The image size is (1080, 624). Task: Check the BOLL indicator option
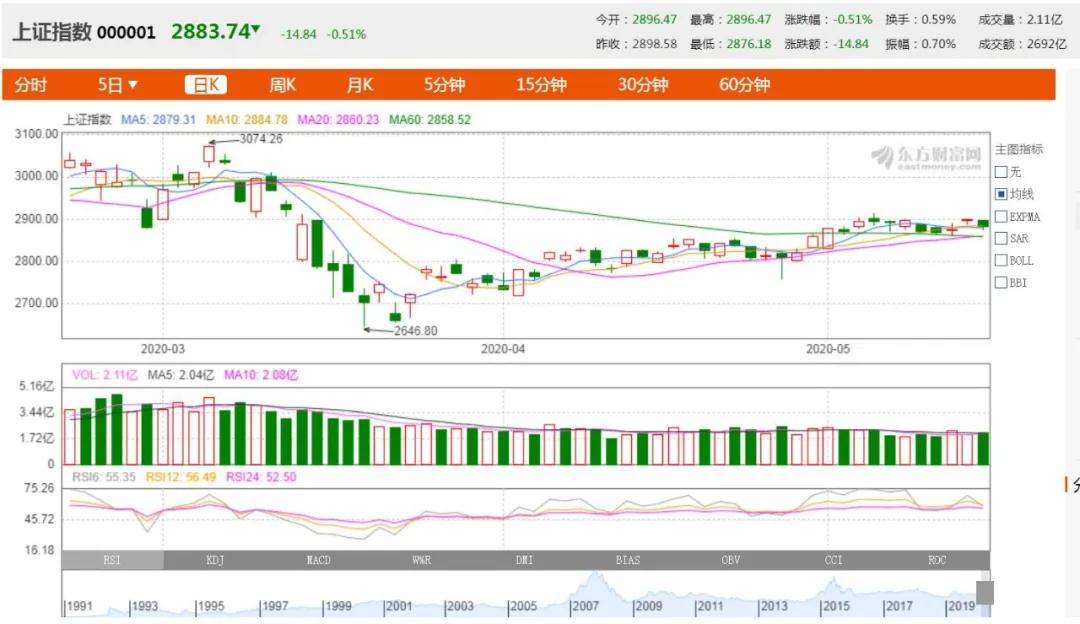[1001, 260]
